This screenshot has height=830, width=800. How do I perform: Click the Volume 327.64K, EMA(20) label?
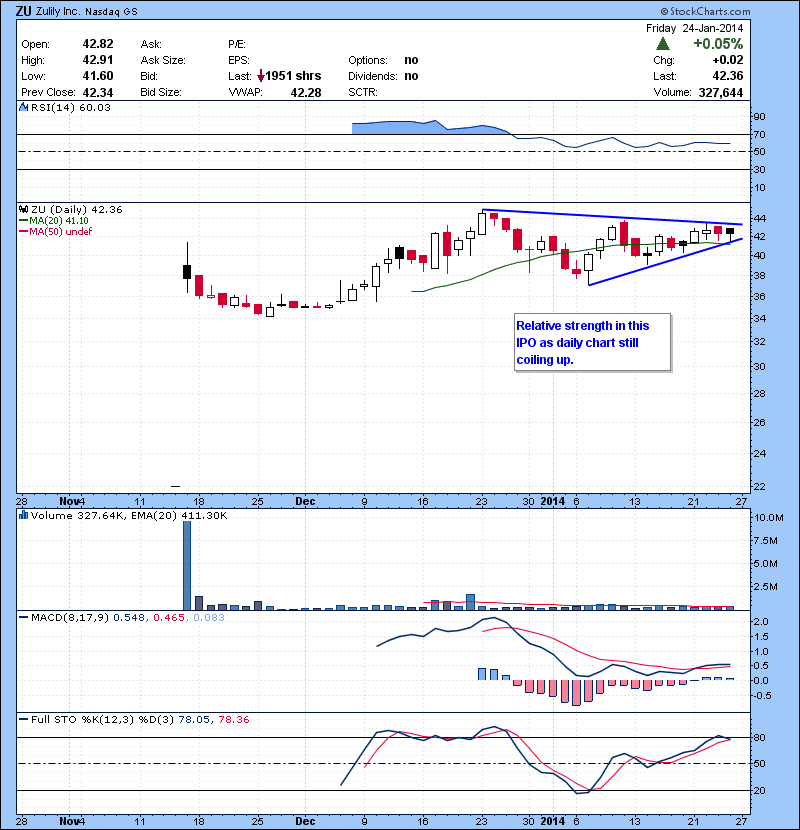tap(129, 515)
